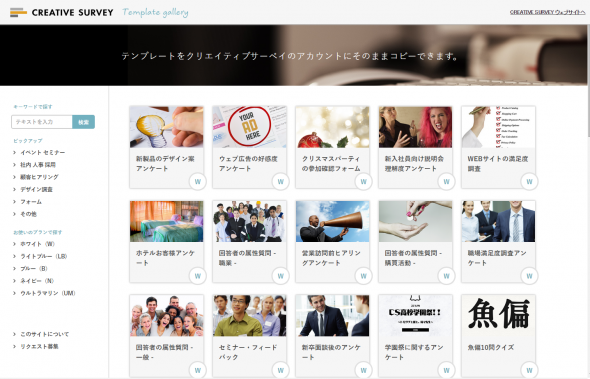Click W badge on ホテルお客様アンケート card
This screenshot has width=590, height=379.
click(x=198, y=276)
